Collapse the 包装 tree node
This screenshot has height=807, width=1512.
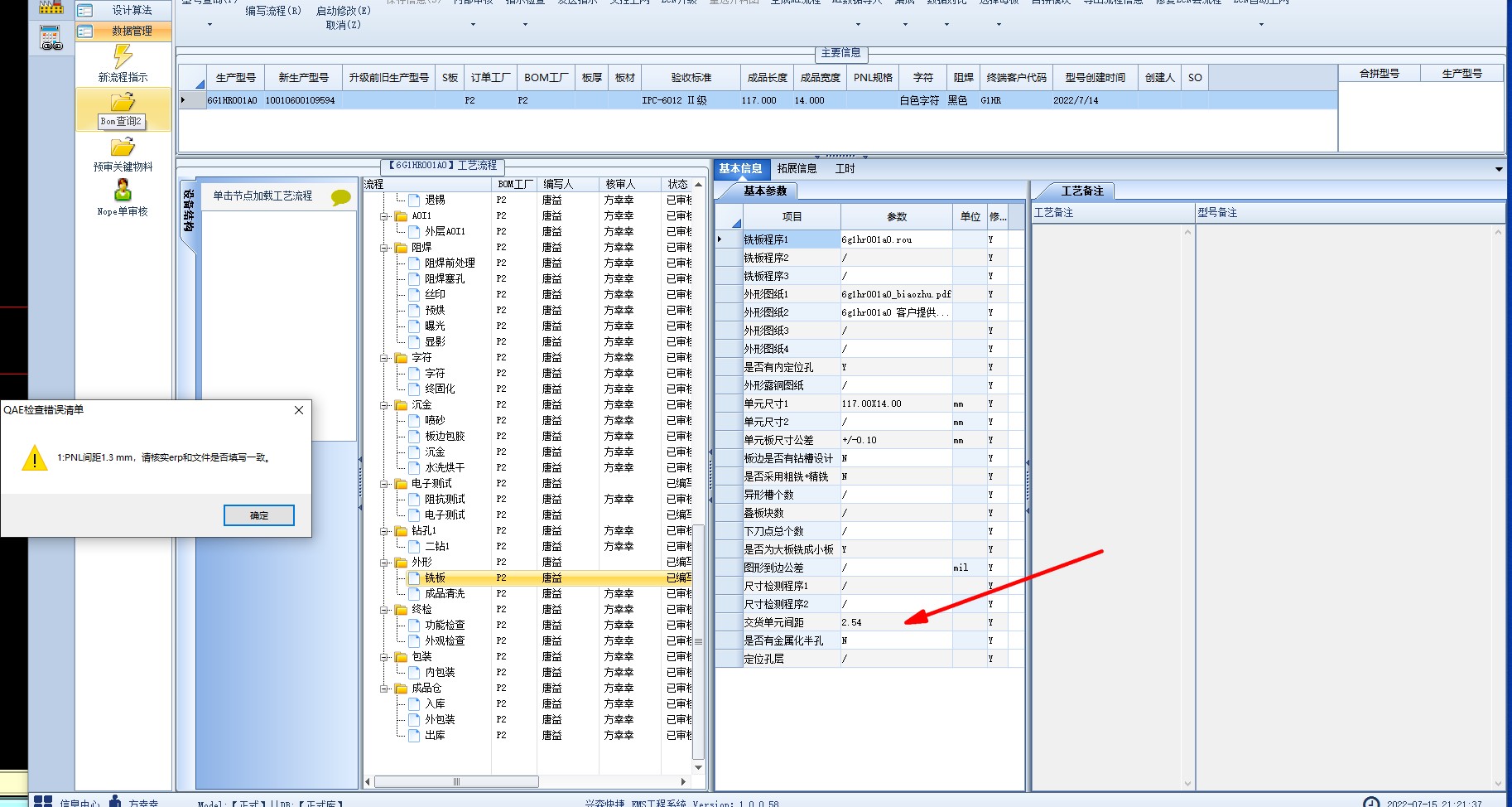(385, 657)
